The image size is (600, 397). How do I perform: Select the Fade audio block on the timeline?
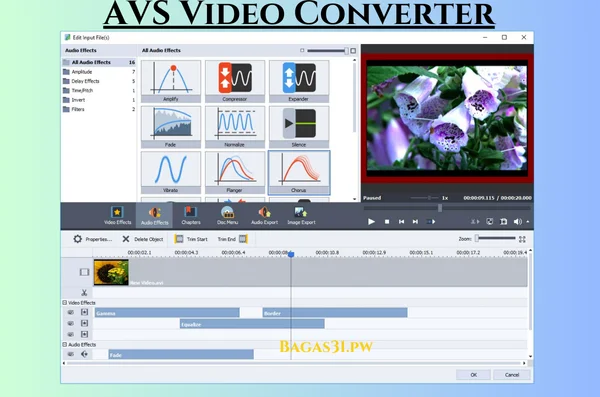point(181,355)
